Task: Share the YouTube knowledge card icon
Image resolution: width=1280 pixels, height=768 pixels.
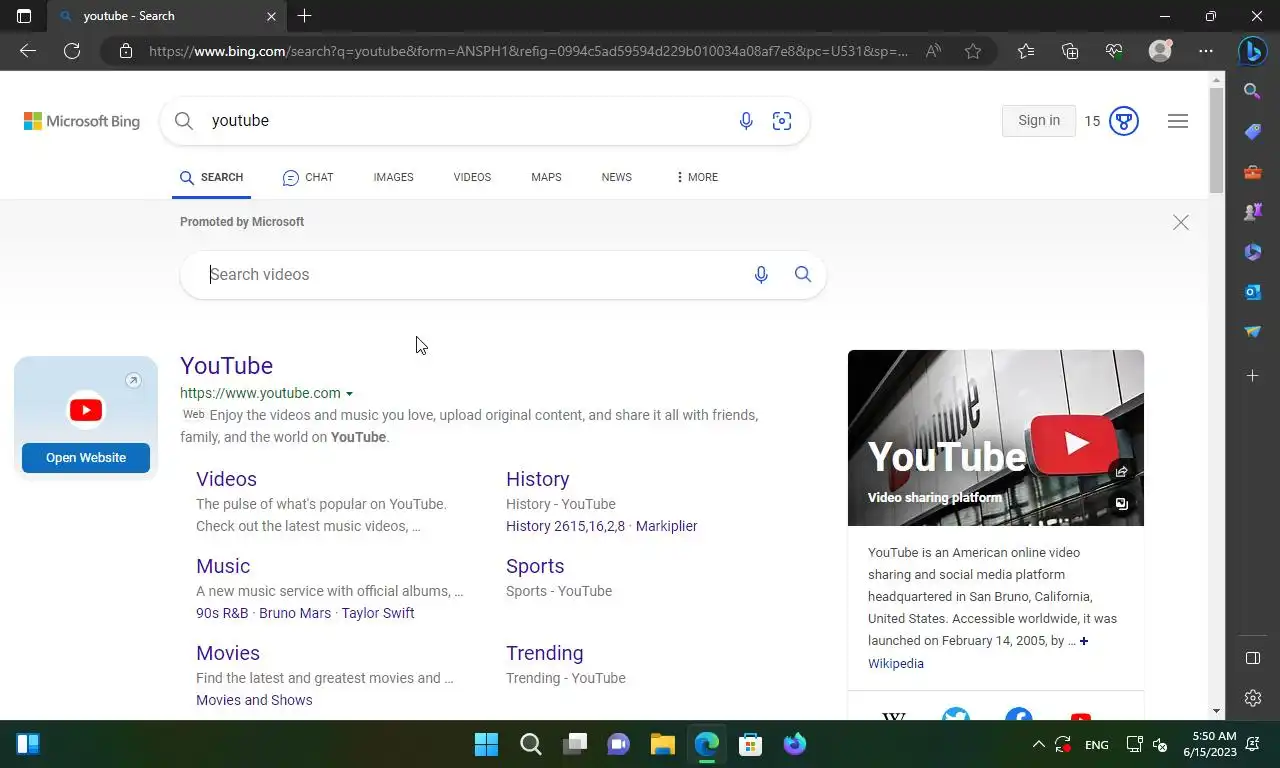Action: [1121, 472]
